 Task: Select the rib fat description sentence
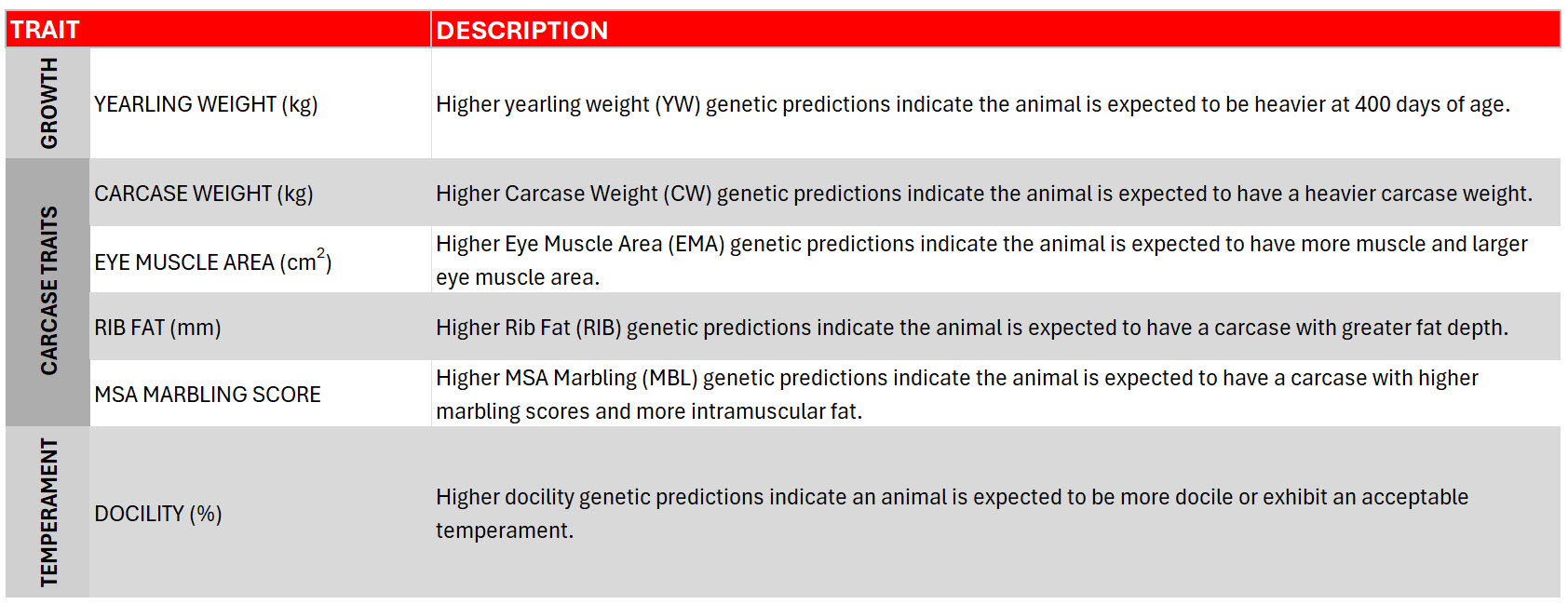pyautogui.click(x=971, y=328)
